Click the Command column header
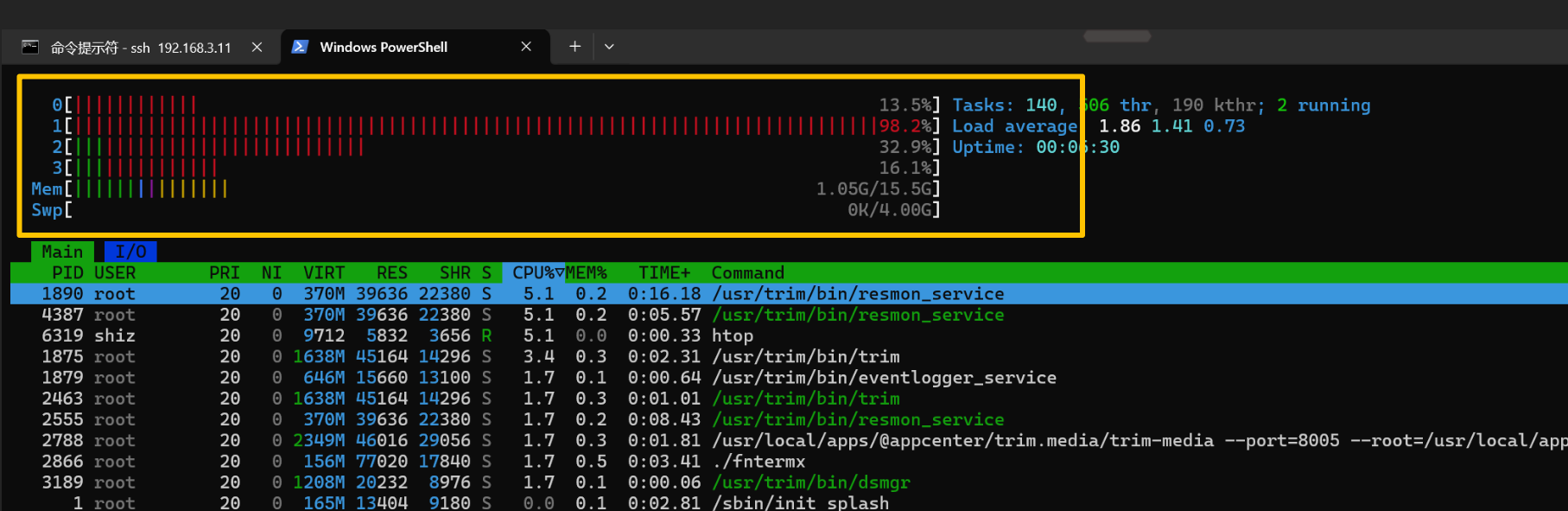Viewport: 1568px width, 511px height. [747, 273]
